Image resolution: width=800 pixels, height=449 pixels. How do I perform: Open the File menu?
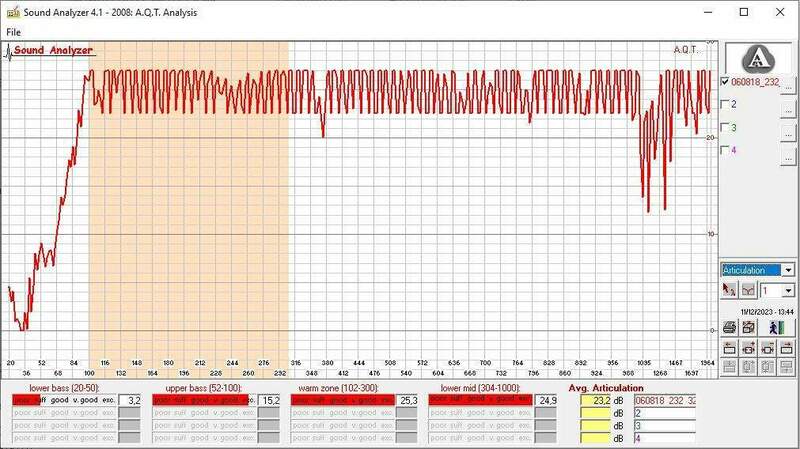pos(15,32)
